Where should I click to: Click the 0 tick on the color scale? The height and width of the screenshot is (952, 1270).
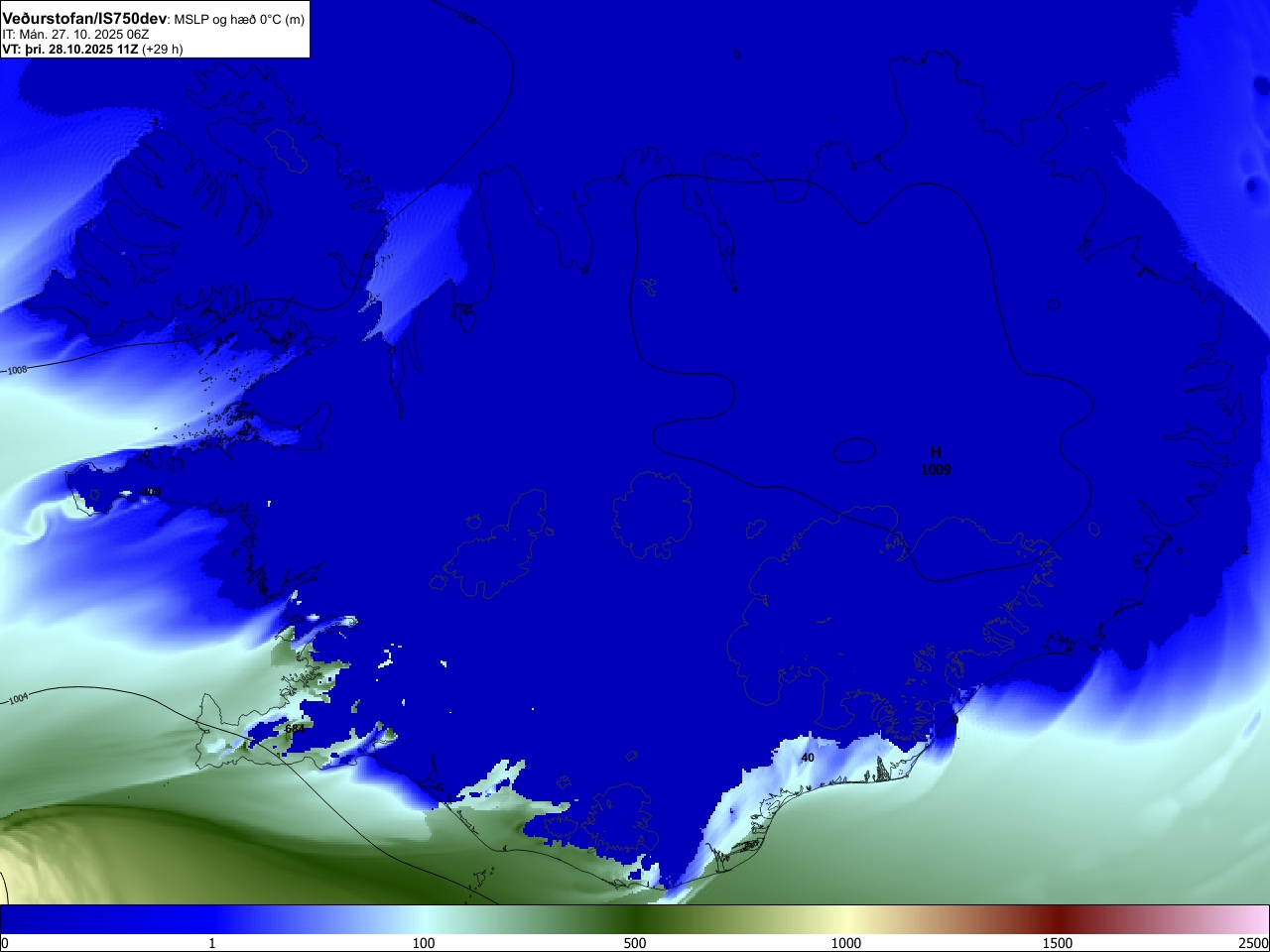pyautogui.click(x=5, y=943)
